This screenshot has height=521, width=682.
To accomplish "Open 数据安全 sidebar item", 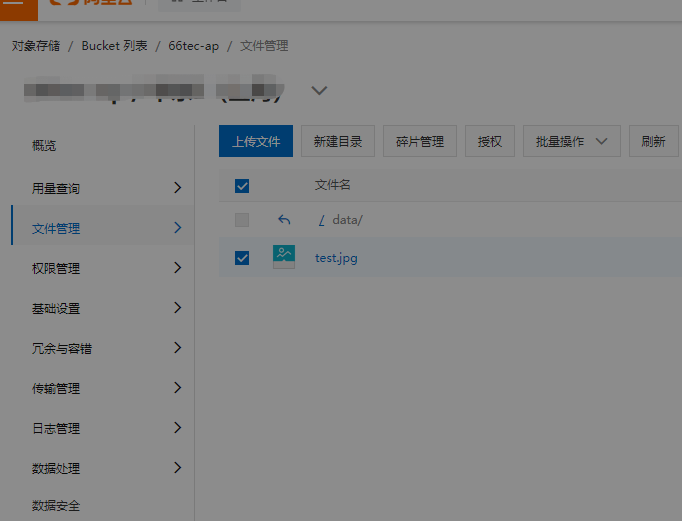I will [56, 505].
